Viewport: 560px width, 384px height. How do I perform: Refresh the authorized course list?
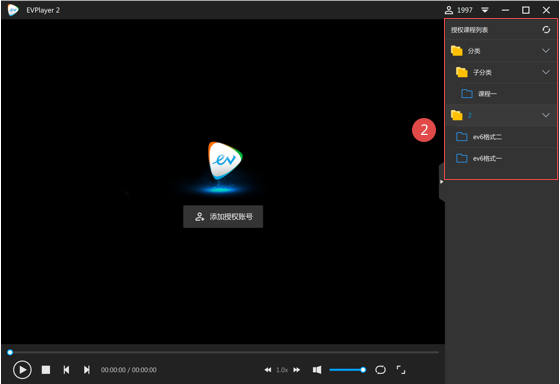pyautogui.click(x=546, y=30)
